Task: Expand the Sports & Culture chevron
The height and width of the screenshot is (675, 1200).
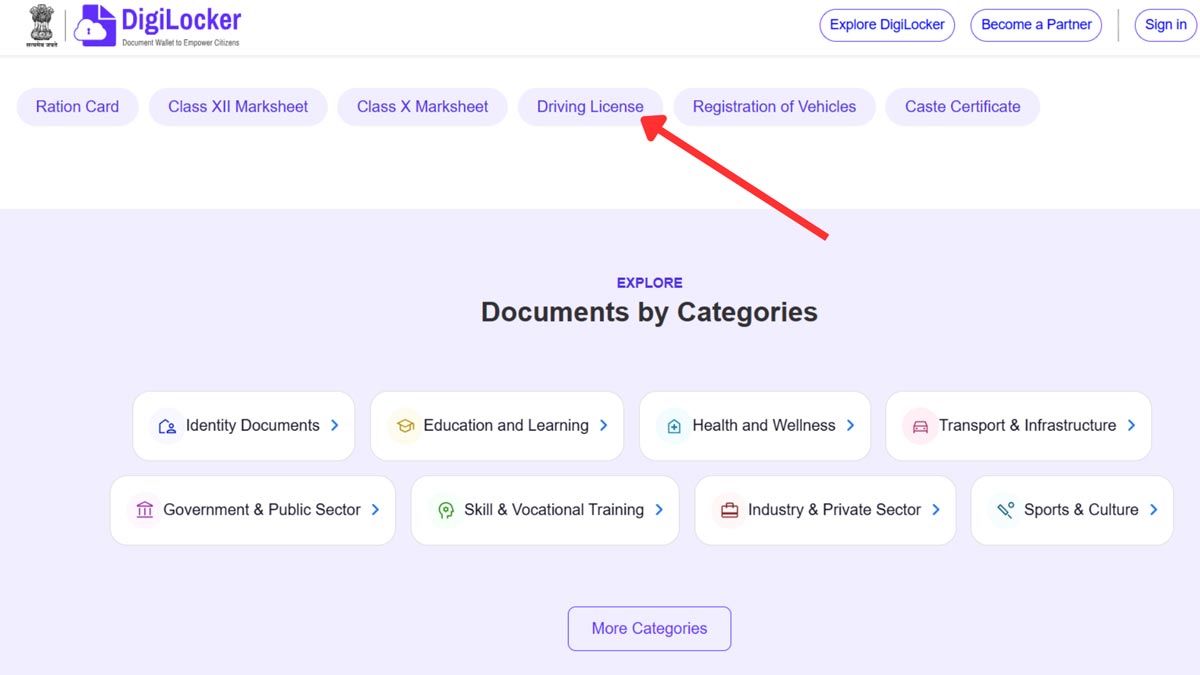Action: (1155, 509)
